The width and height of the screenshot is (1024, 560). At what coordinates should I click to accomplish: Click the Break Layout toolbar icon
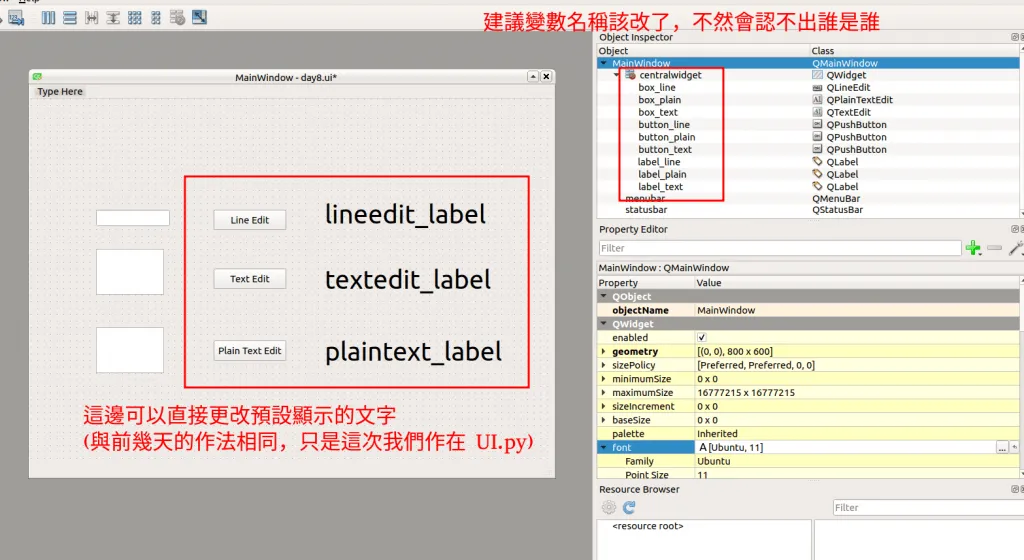(177, 17)
